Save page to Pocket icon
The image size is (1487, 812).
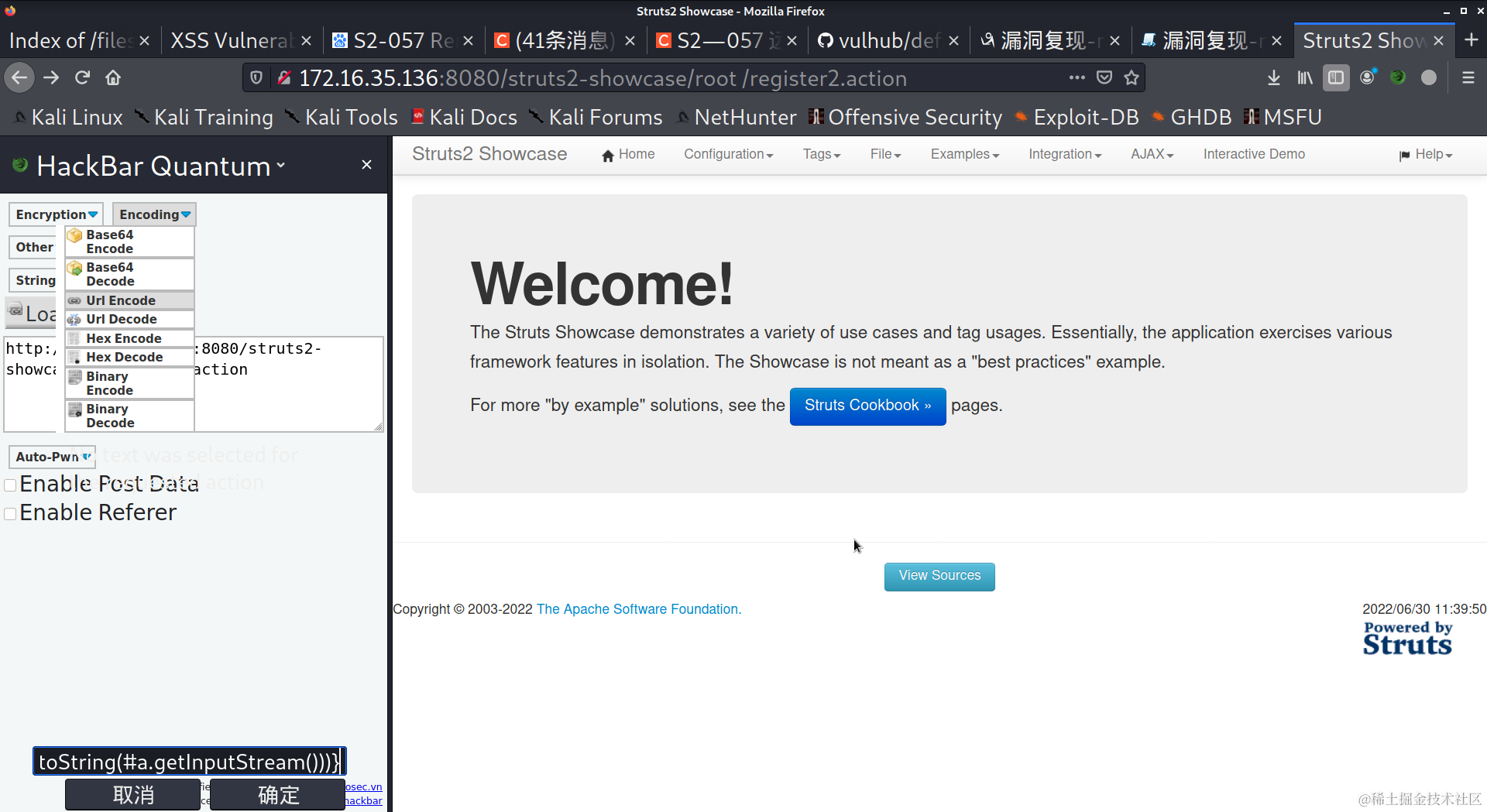pyautogui.click(x=1104, y=77)
